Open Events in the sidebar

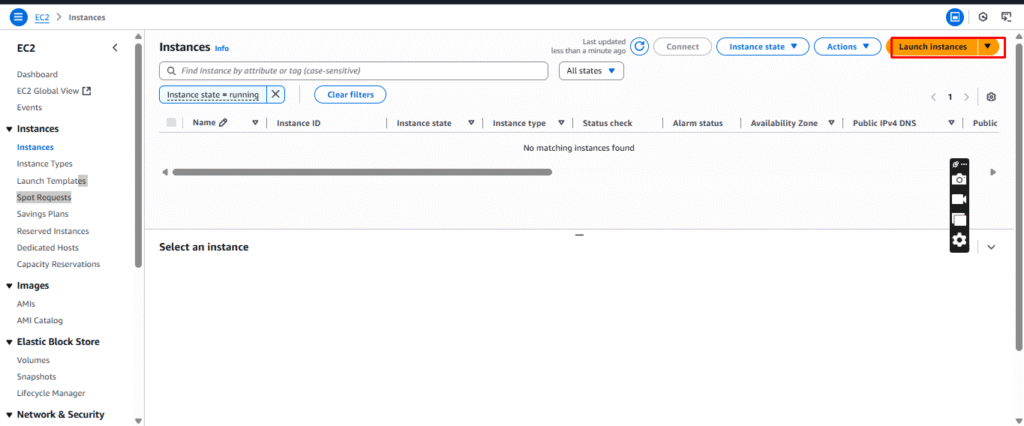tap(29, 107)
